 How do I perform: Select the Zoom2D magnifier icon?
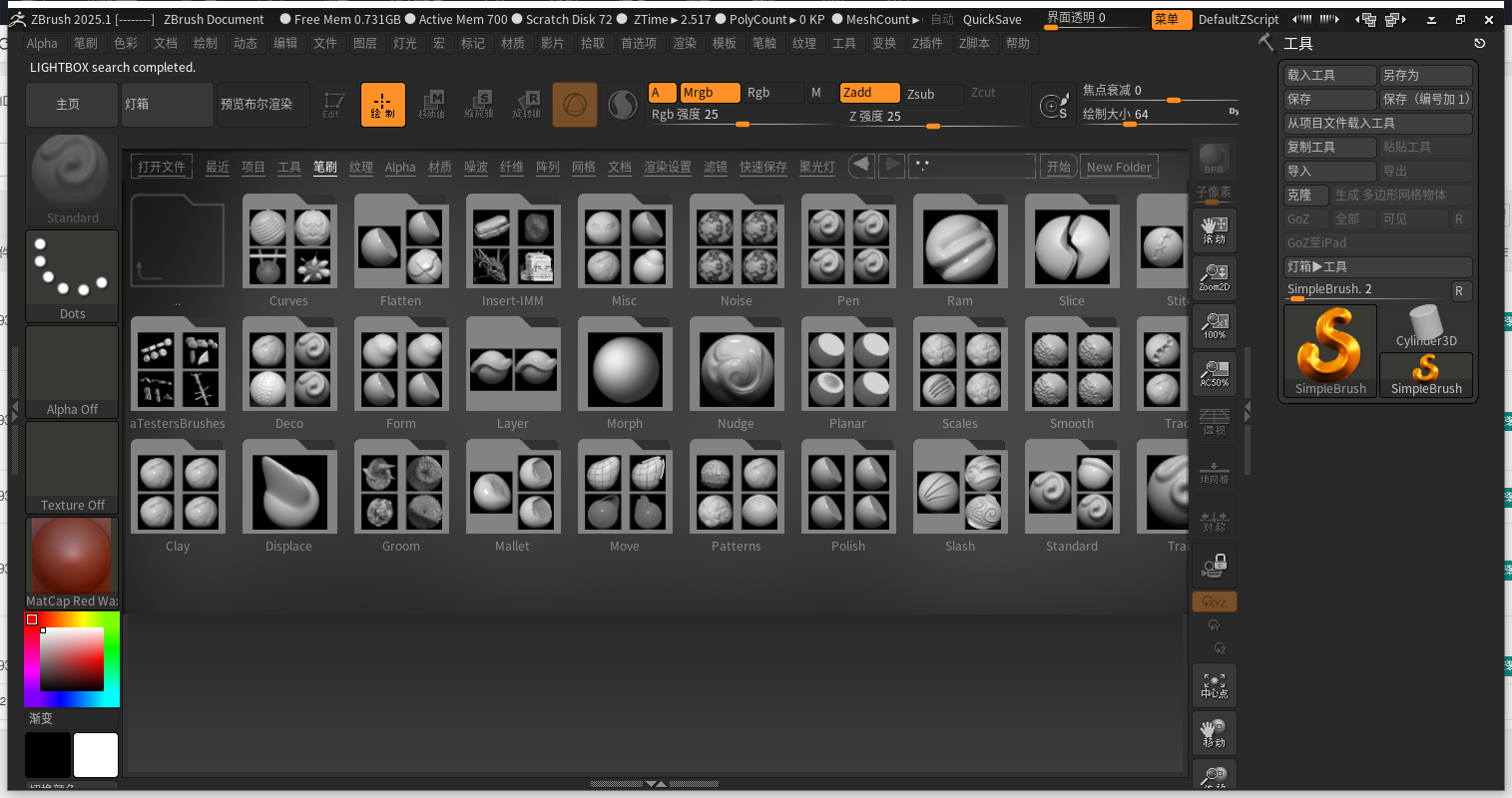coord(1215,277)
